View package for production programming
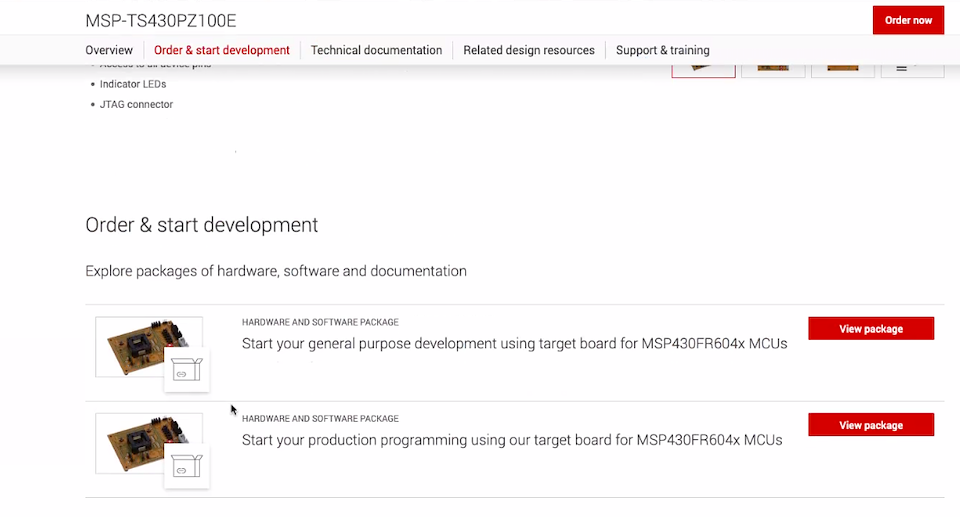 tap(871, 425)
